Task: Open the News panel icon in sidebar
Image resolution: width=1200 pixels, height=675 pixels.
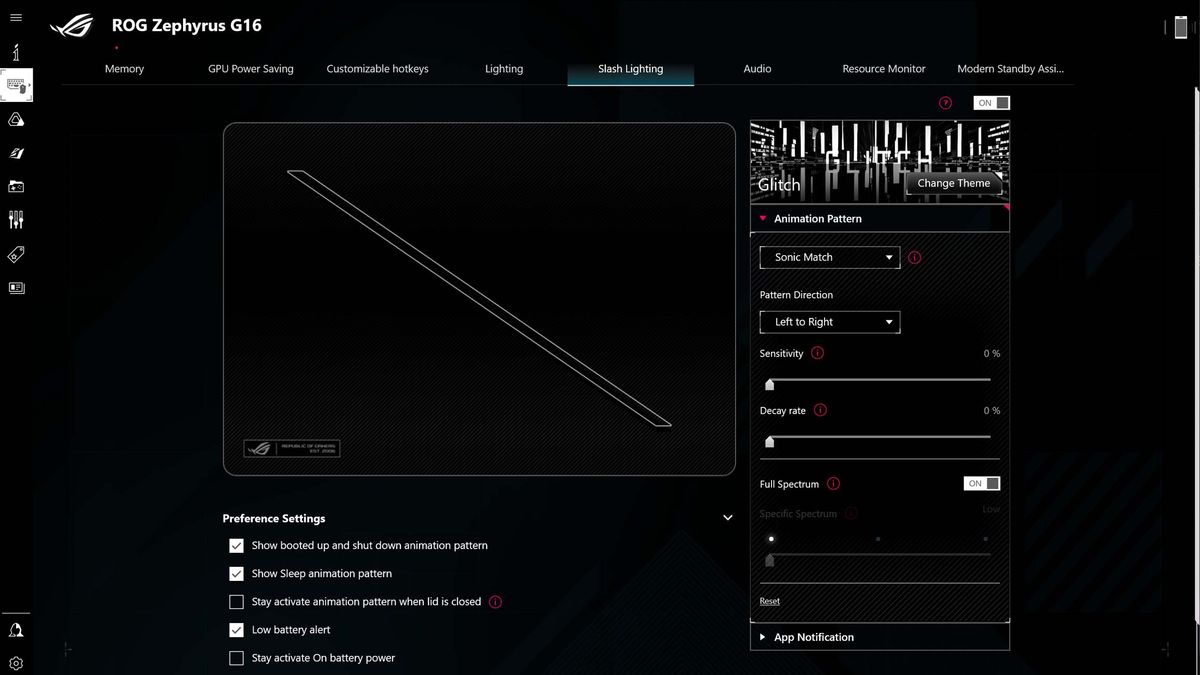Action: [16, 288]
